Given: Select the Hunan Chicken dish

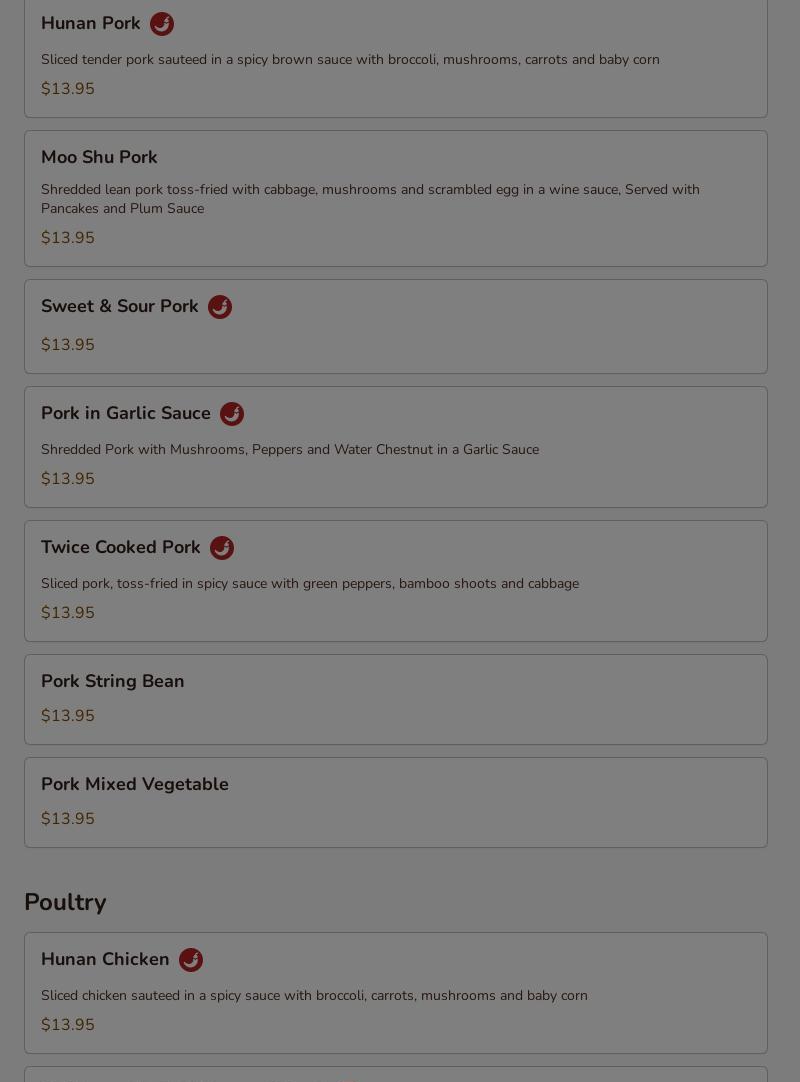Looking at the screenshot, I should [396, 993].
